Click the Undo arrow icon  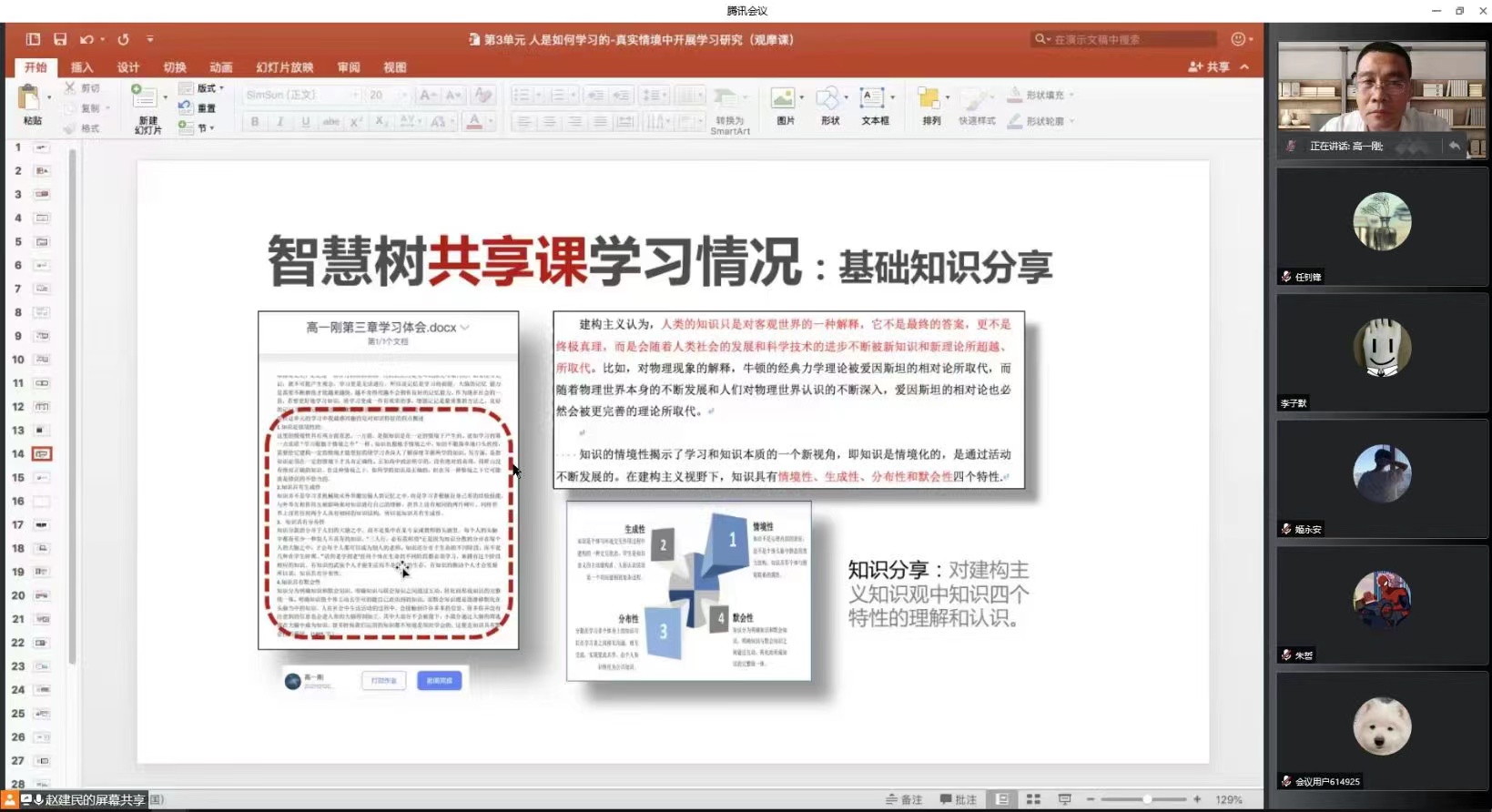(x=86, y=39)
